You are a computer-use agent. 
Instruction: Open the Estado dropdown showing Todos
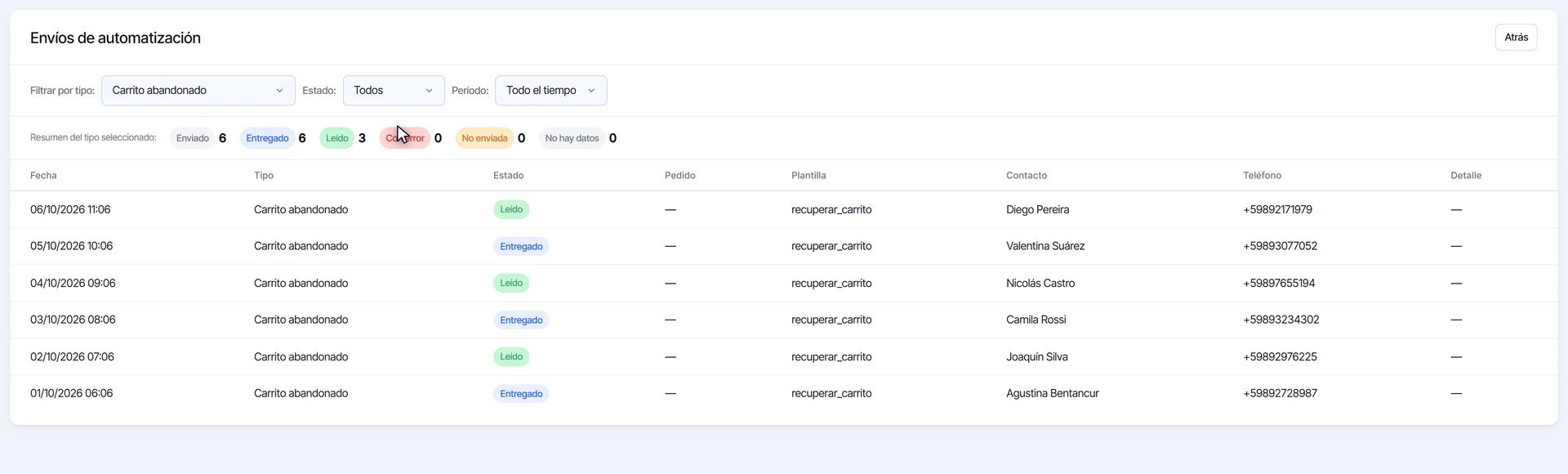(394, 91)
